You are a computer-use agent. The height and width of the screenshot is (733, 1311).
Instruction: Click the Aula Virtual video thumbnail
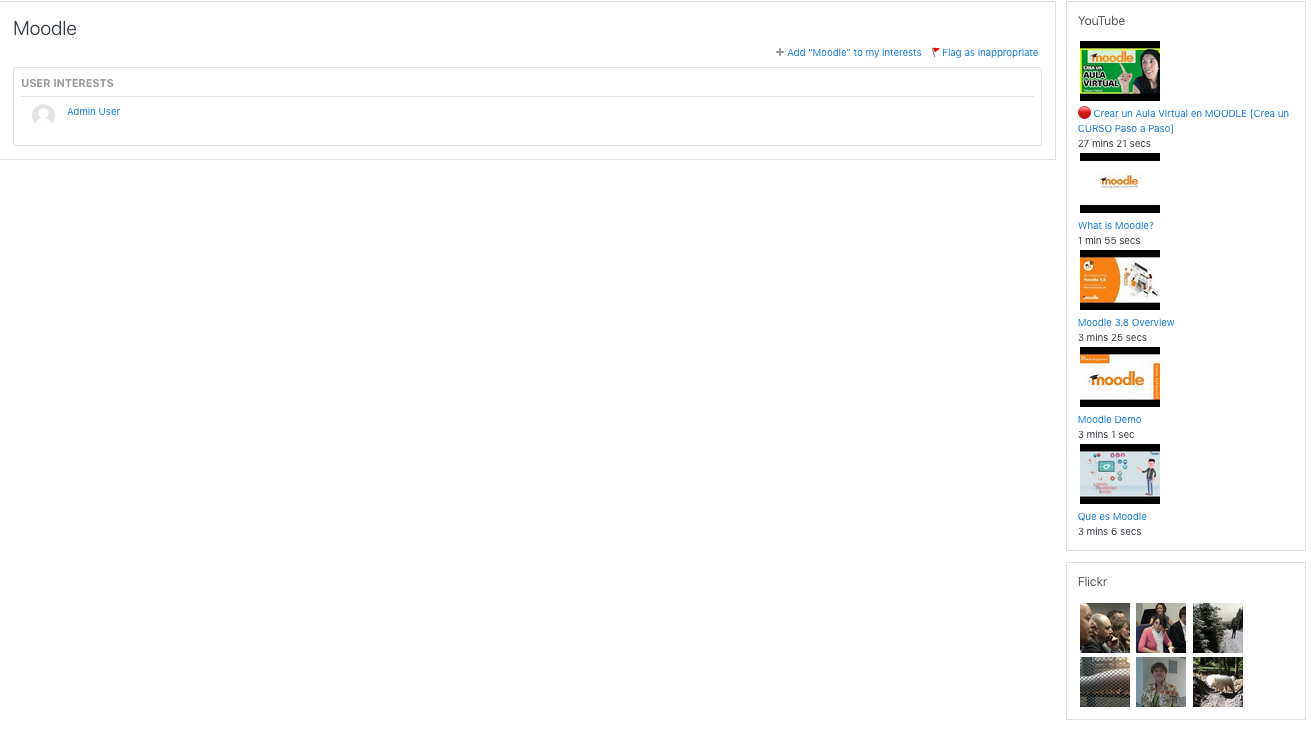[1120, 71]
